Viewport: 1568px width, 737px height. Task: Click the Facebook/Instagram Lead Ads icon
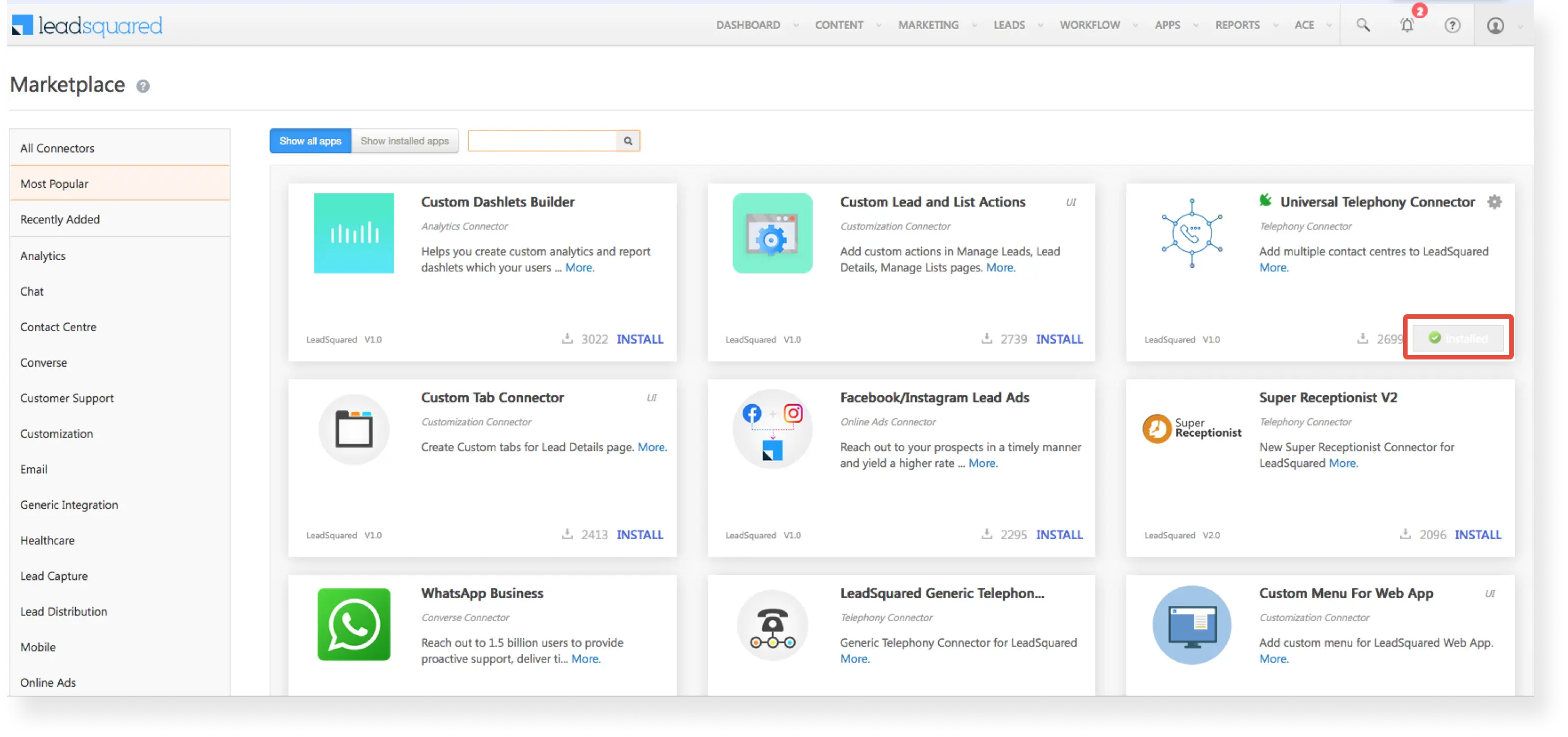coord(773,430)
